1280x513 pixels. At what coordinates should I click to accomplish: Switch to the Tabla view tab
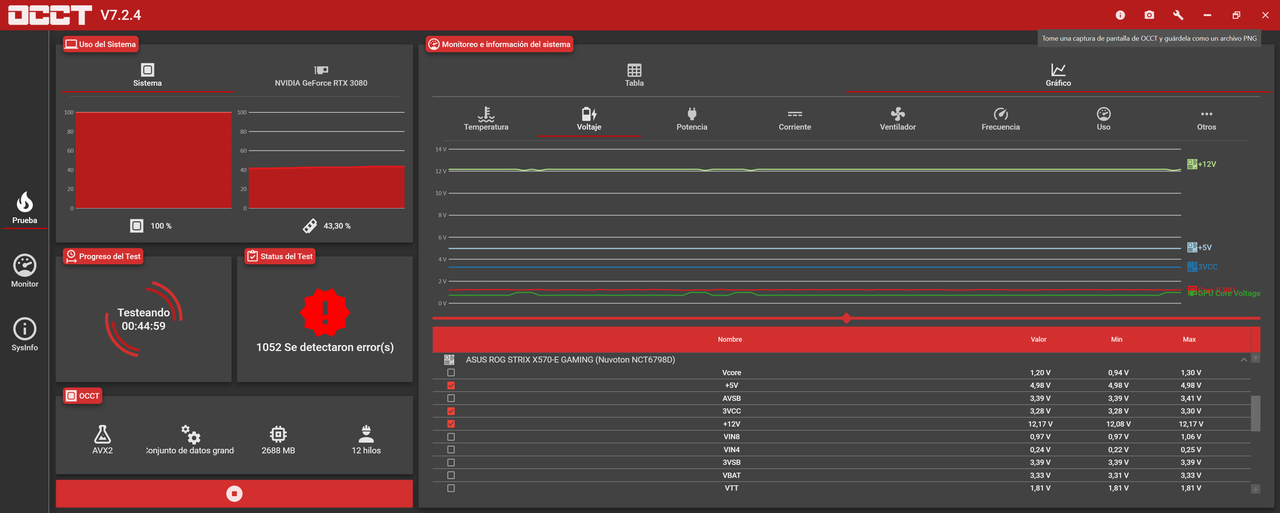point(634,76)
